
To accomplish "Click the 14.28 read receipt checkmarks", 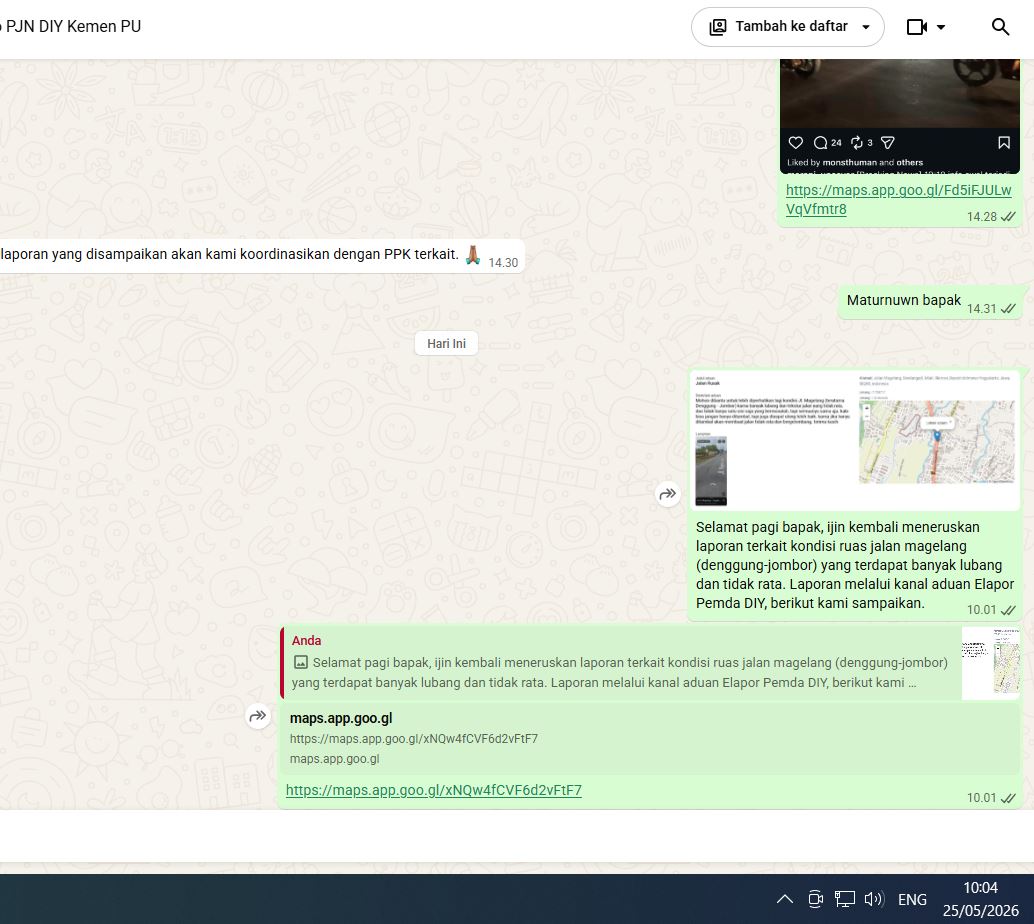I will click(1008, 217).
